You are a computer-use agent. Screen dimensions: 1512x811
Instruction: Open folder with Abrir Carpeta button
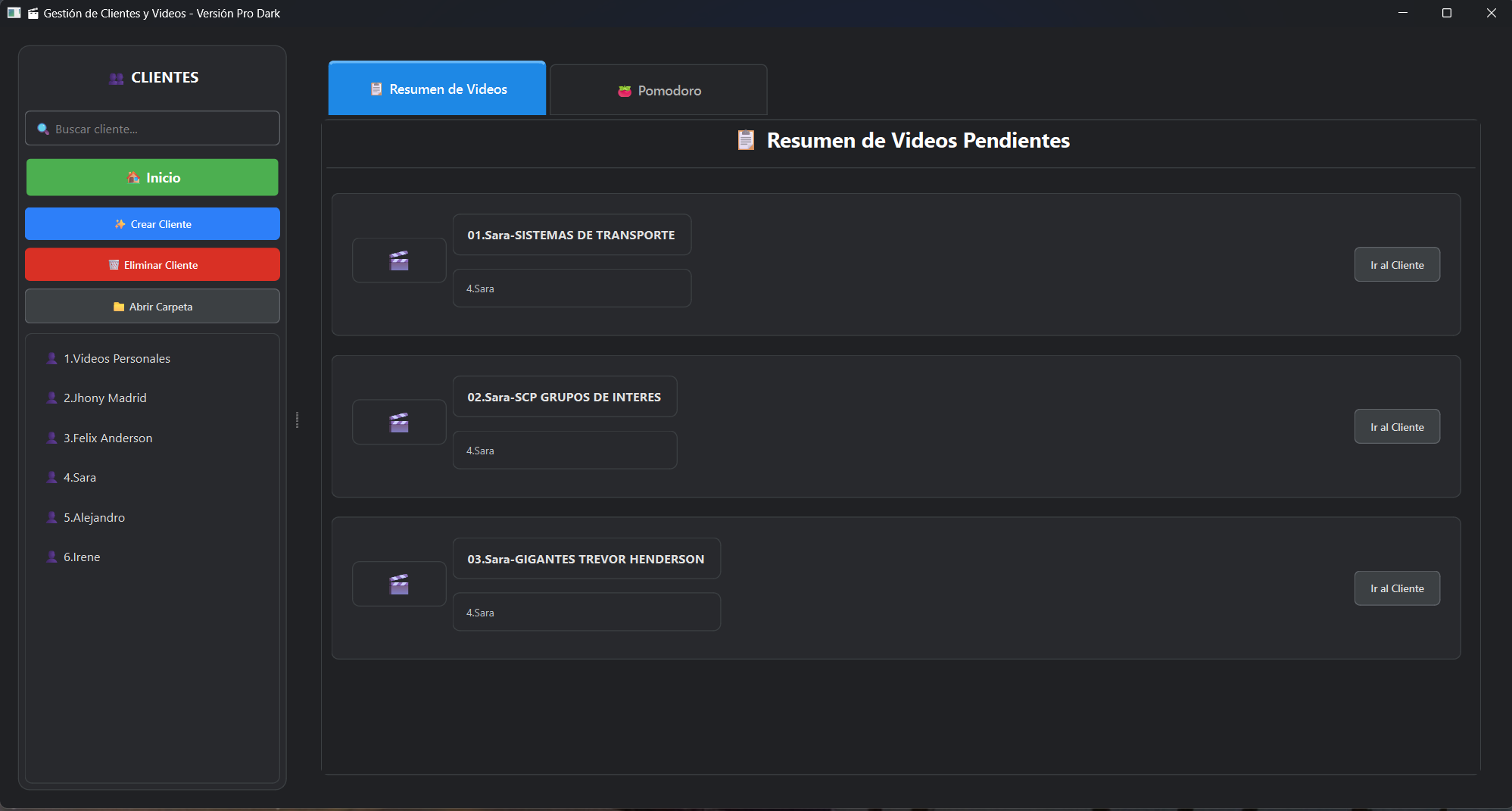click(152, 307)
